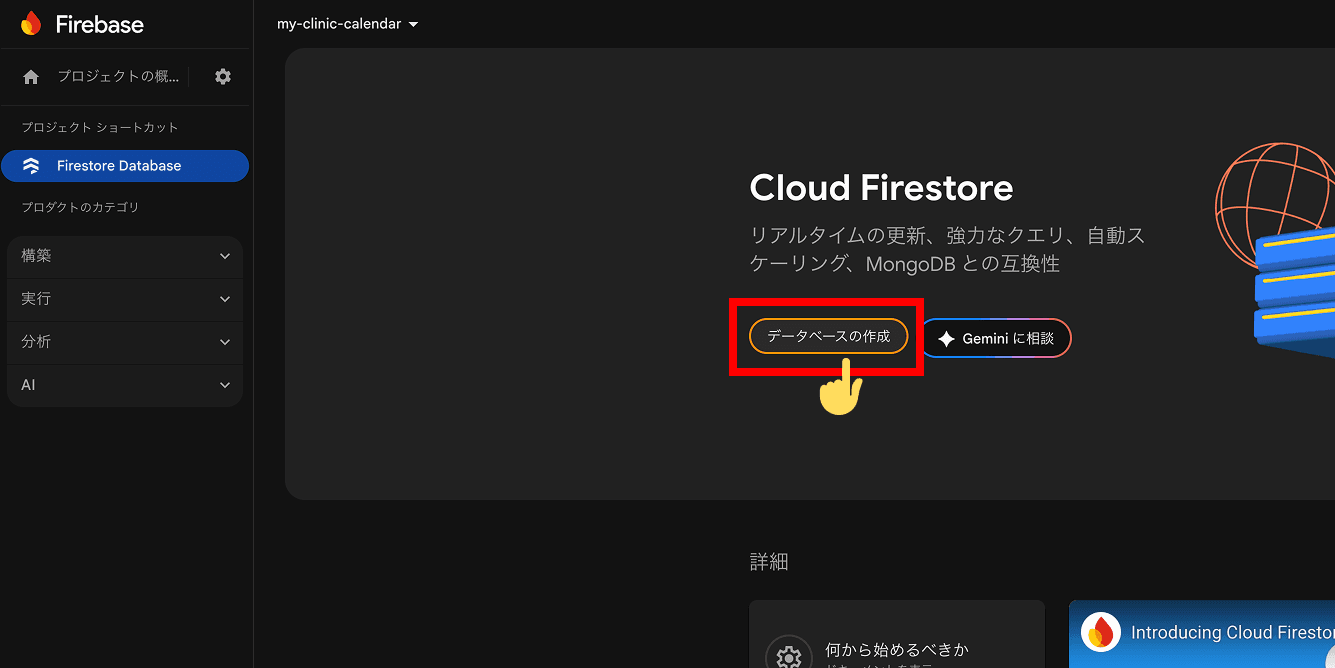The image size is (1335, 668).
Task: Open the 何から始めるべきか card
Action: (x=897, y=634)
